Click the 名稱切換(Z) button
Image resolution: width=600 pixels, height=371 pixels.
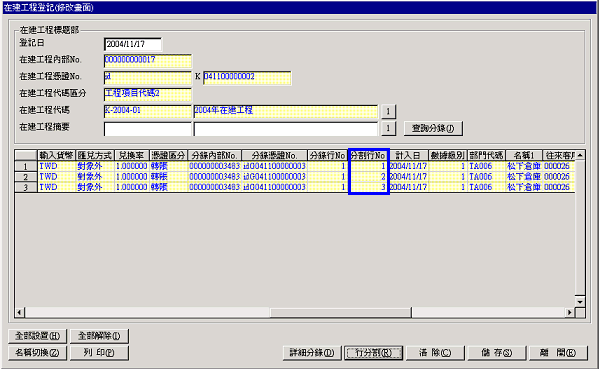tap(38, 353)
